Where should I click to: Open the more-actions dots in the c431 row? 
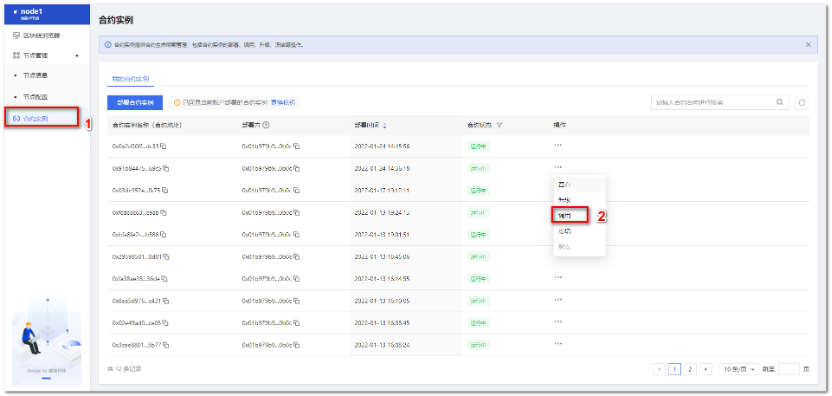tap(558, 299)
